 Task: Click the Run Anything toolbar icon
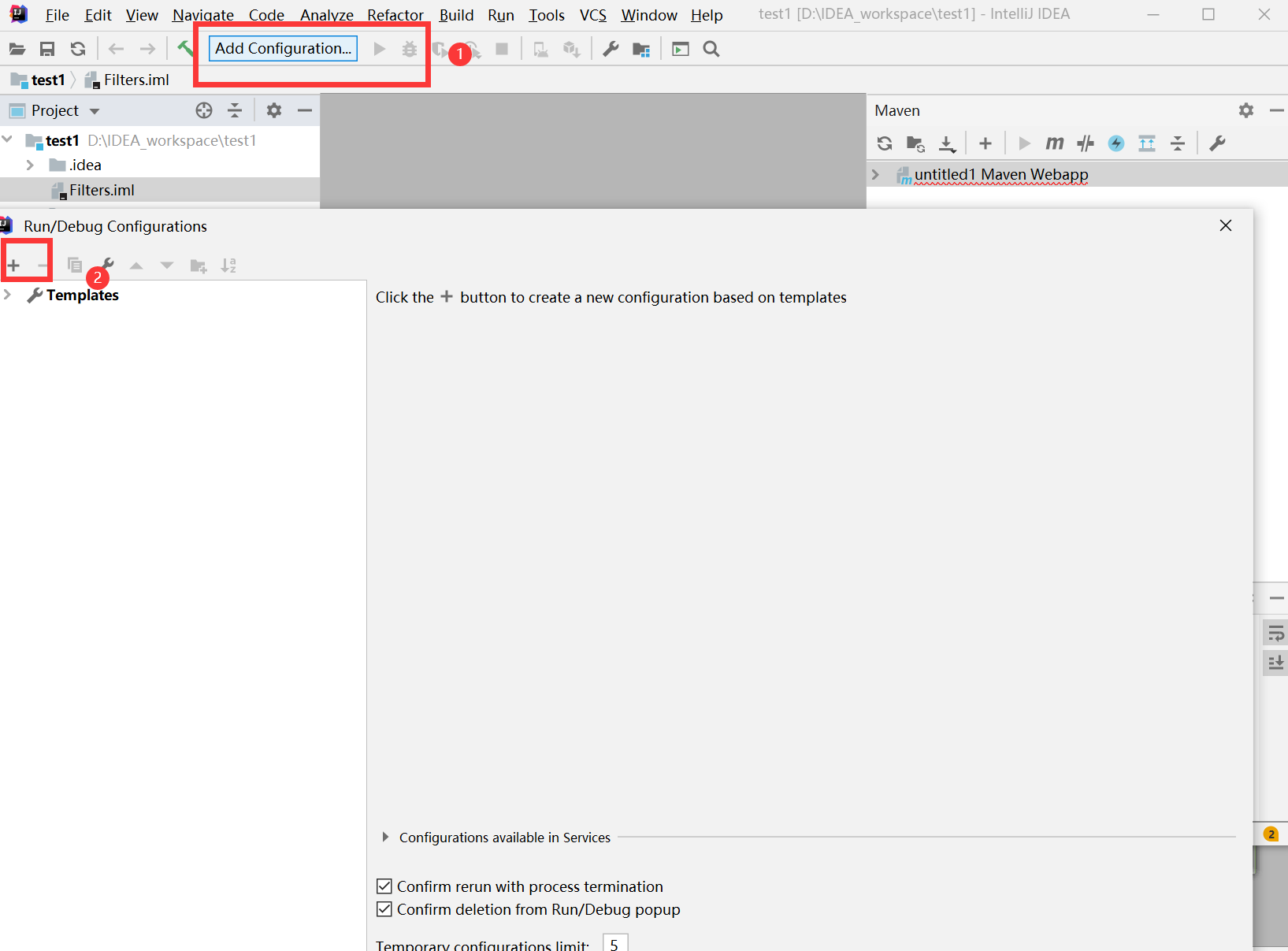click(x=681, y=49)
